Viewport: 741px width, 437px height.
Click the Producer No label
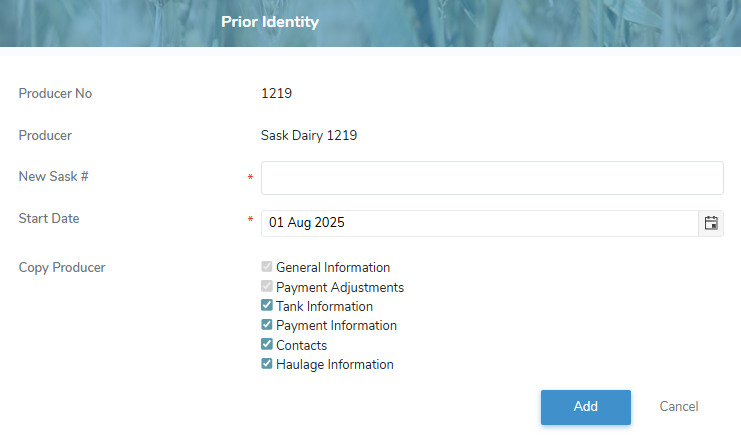[56, 94]
